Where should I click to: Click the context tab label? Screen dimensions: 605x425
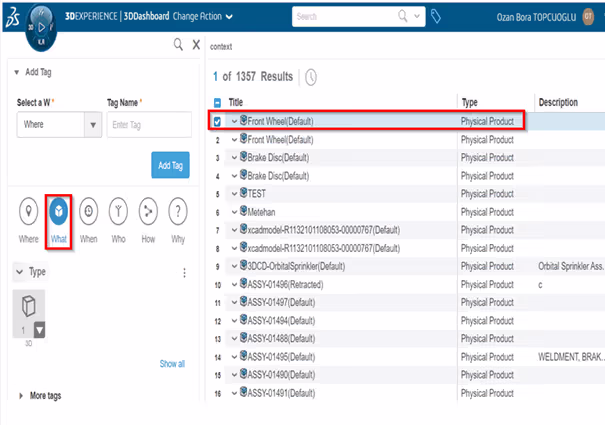[x=221, y=47]
